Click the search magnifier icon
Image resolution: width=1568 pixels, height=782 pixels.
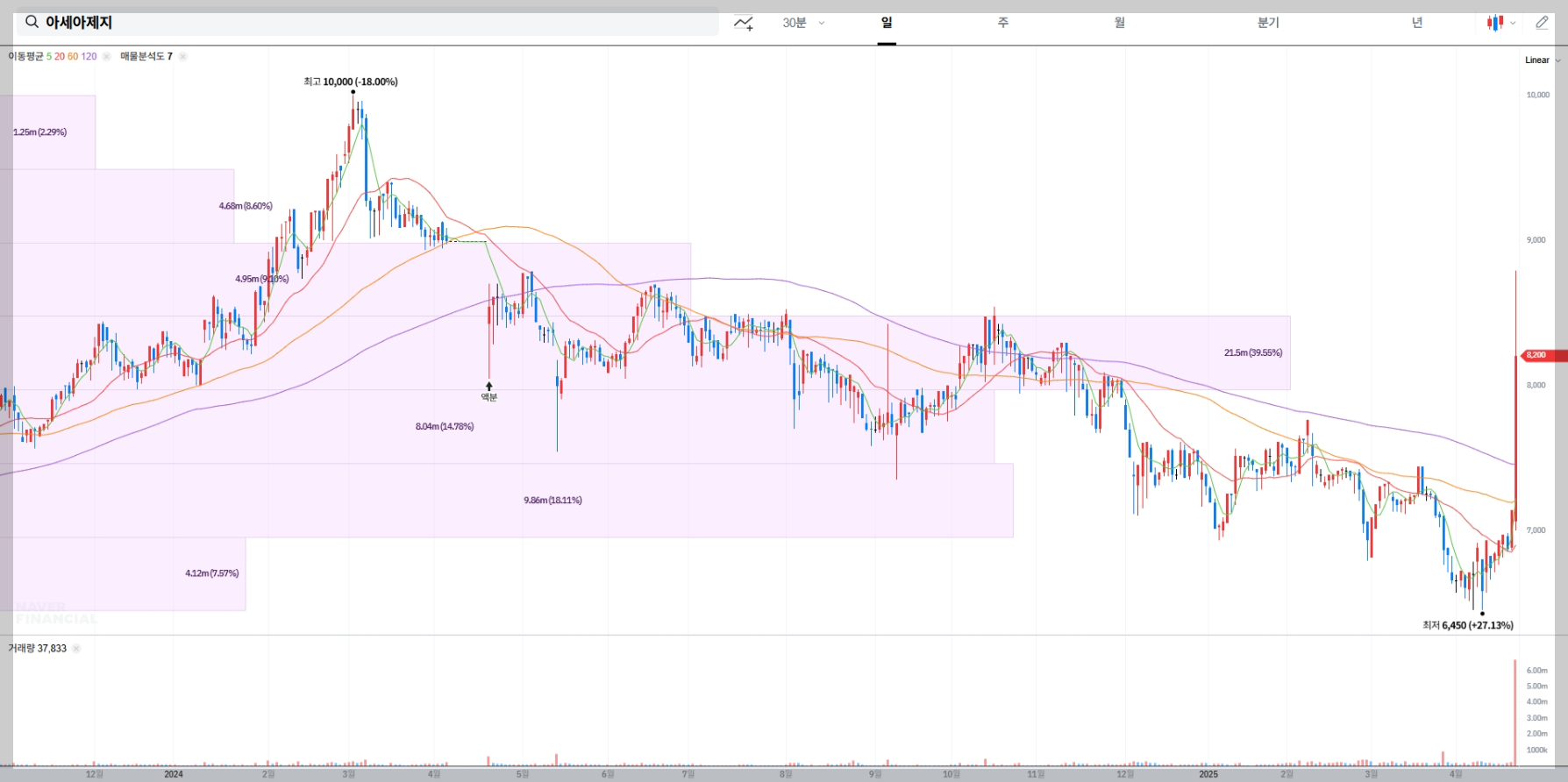[32, 22]
